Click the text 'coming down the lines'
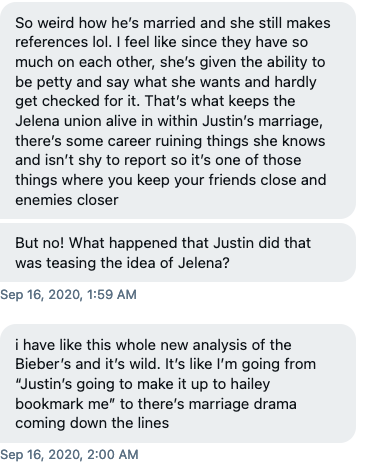Viewport: 382px width, 471px height. point(92,423)
